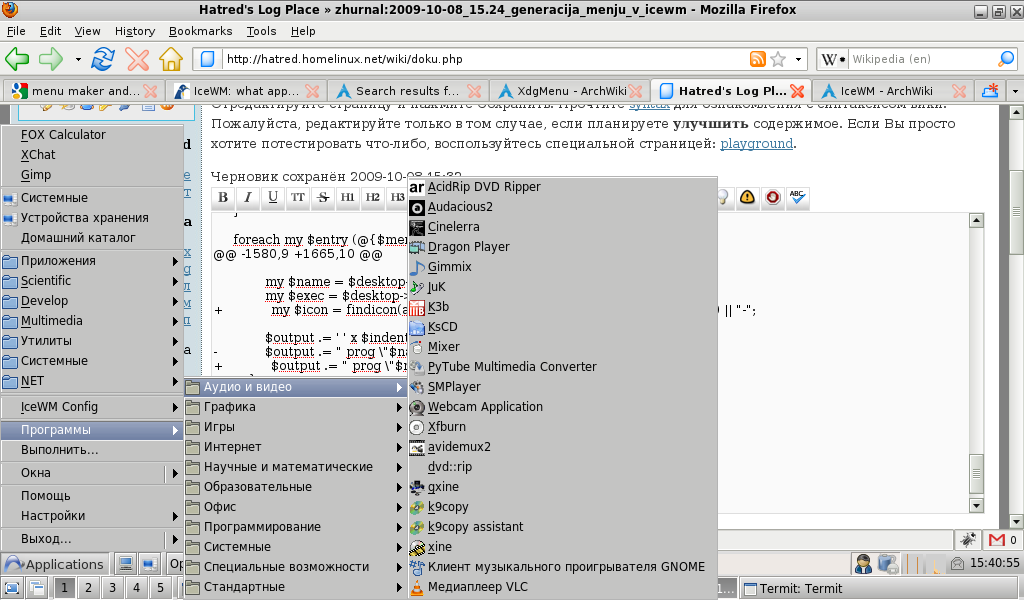Switch to workspace 3
The height and width of the screenshot is (600, 1024).
pyautogui.click(x=112, y=588)
